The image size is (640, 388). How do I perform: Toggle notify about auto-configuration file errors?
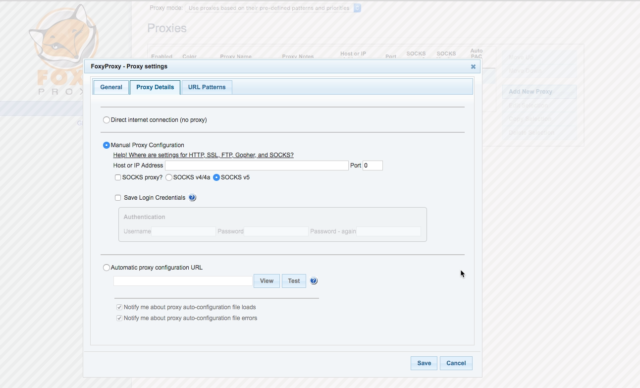pos(119,318)
